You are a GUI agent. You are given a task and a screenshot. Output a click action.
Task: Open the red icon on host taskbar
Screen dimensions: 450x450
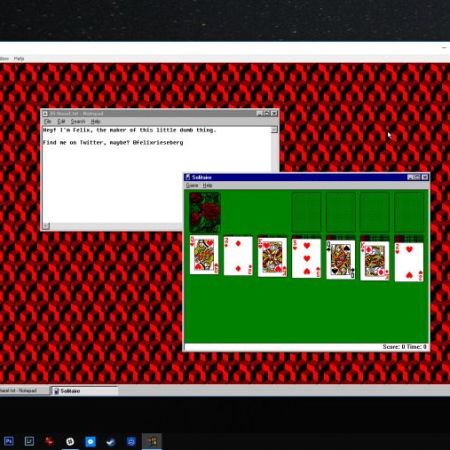click(49, 442)
